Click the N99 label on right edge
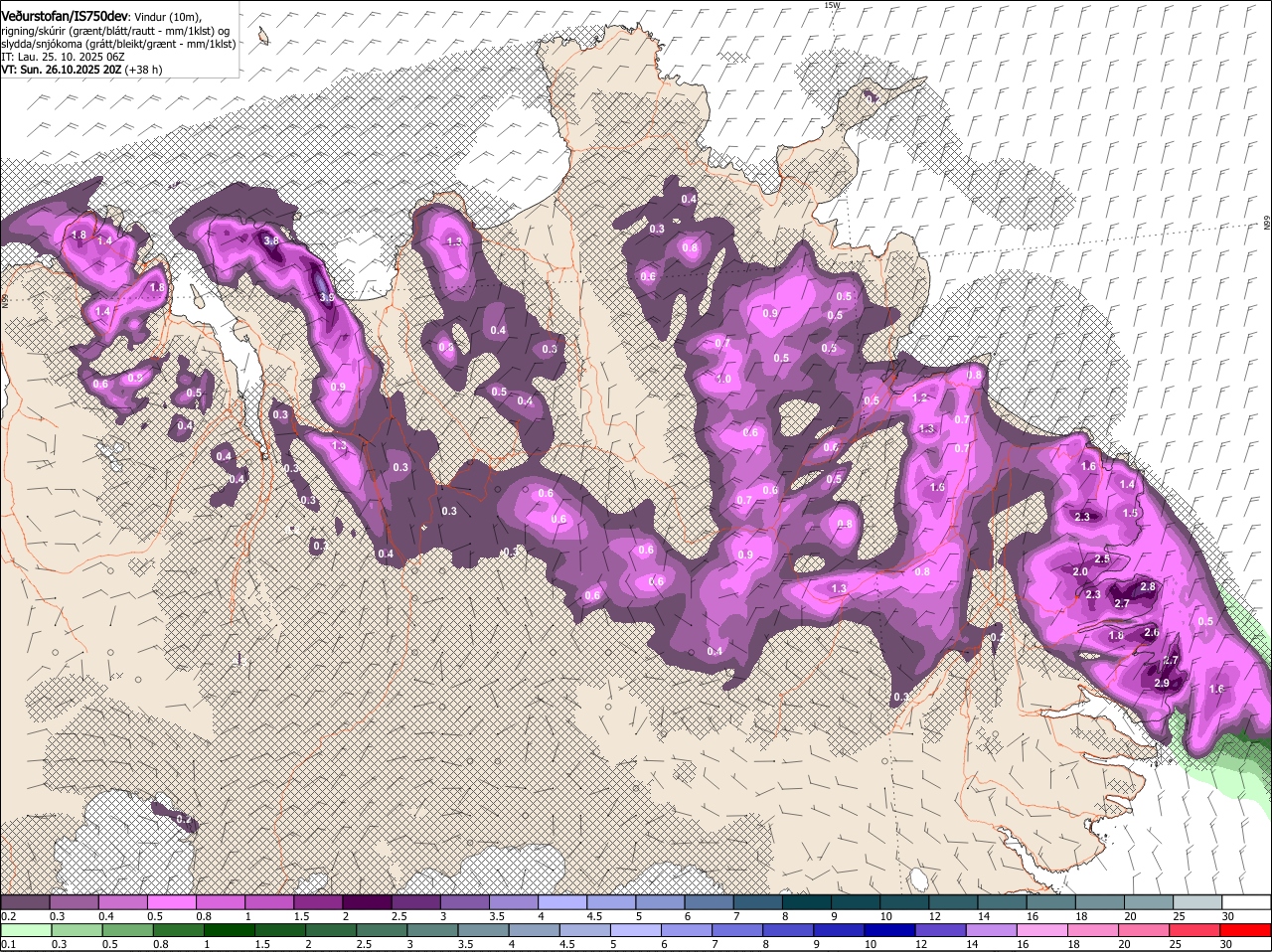1272x952 pixels. pyautogui.click(x=1267, y=224)
